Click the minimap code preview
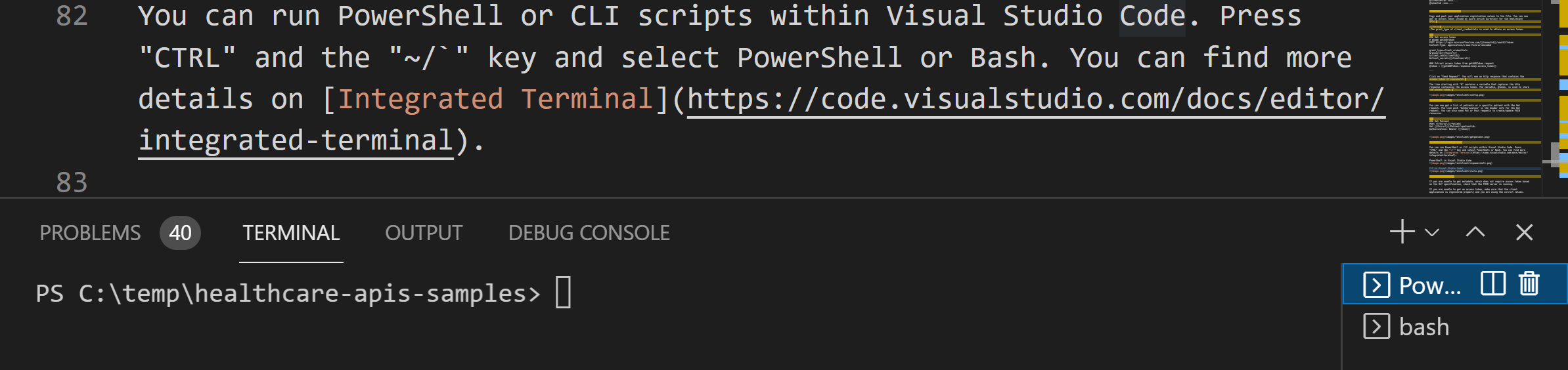Screen dimensions: 1568x370 [x=1485, y=98]
